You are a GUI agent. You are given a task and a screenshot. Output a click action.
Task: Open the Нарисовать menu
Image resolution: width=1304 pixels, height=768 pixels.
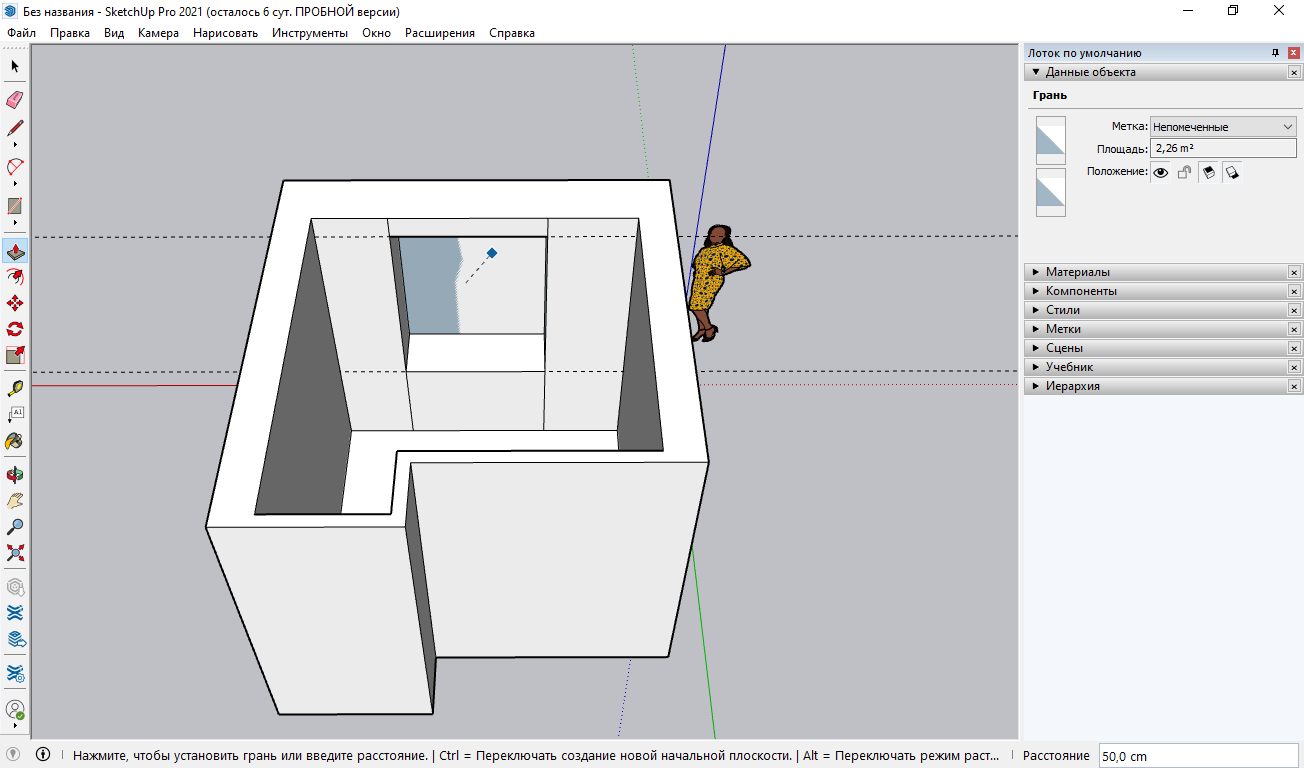(x=226, y=33)
